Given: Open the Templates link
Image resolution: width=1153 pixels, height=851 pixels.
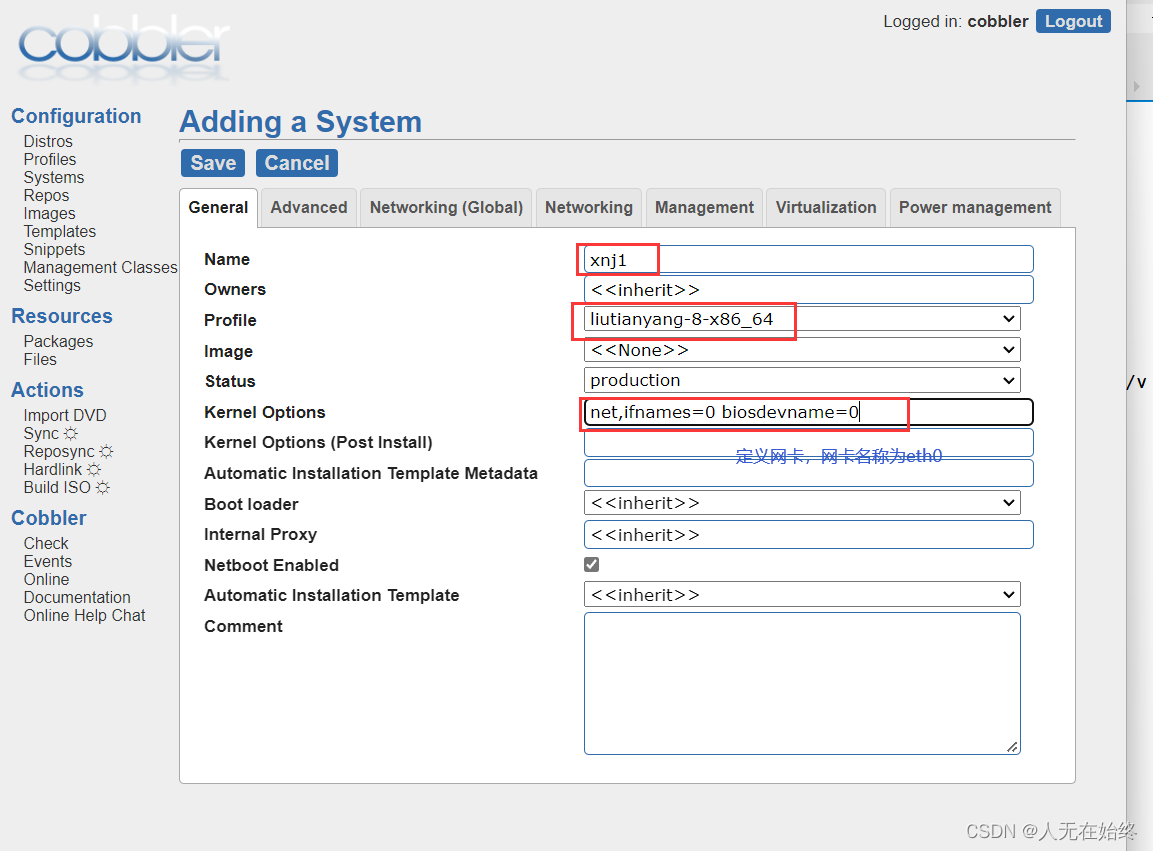Looking at the screenshot, I should tap(60, 231).
